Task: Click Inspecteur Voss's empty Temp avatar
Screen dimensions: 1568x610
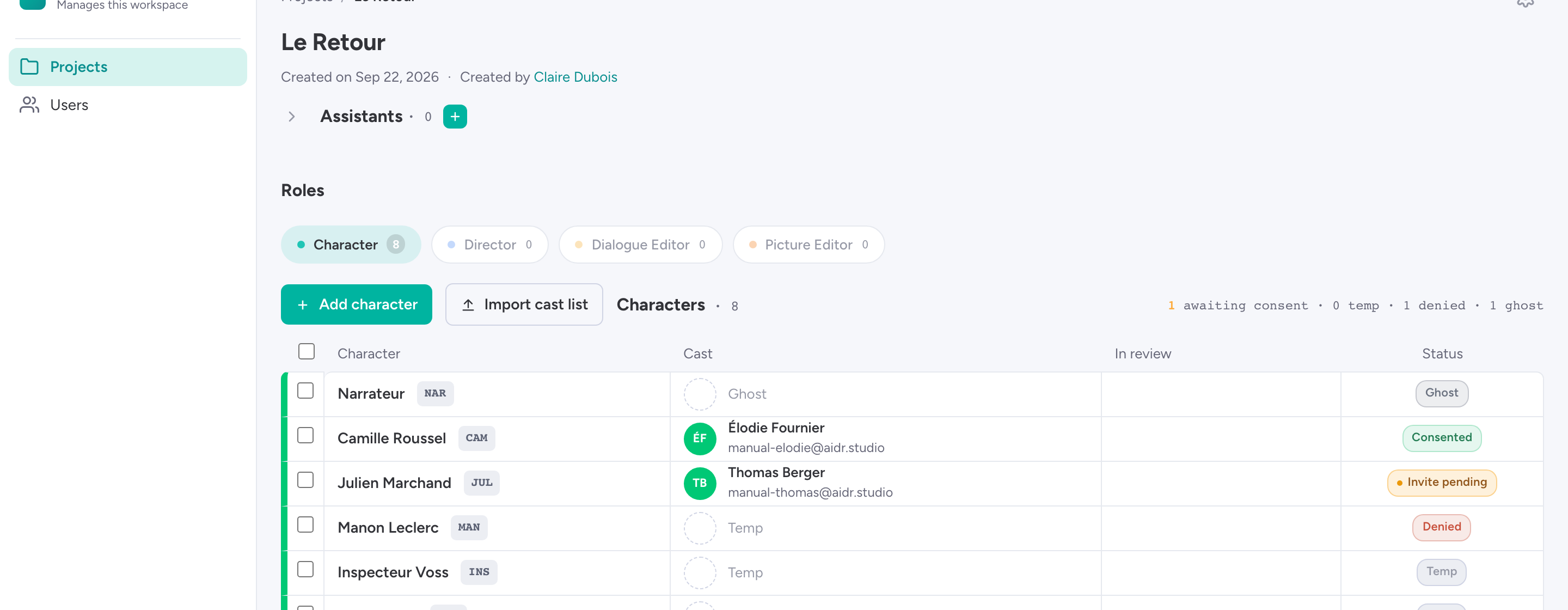Action: [700, 572]
